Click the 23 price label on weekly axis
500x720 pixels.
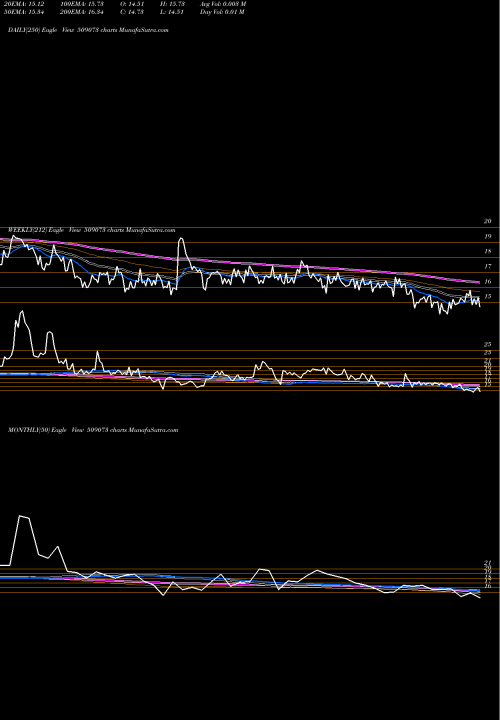(488, 353)
